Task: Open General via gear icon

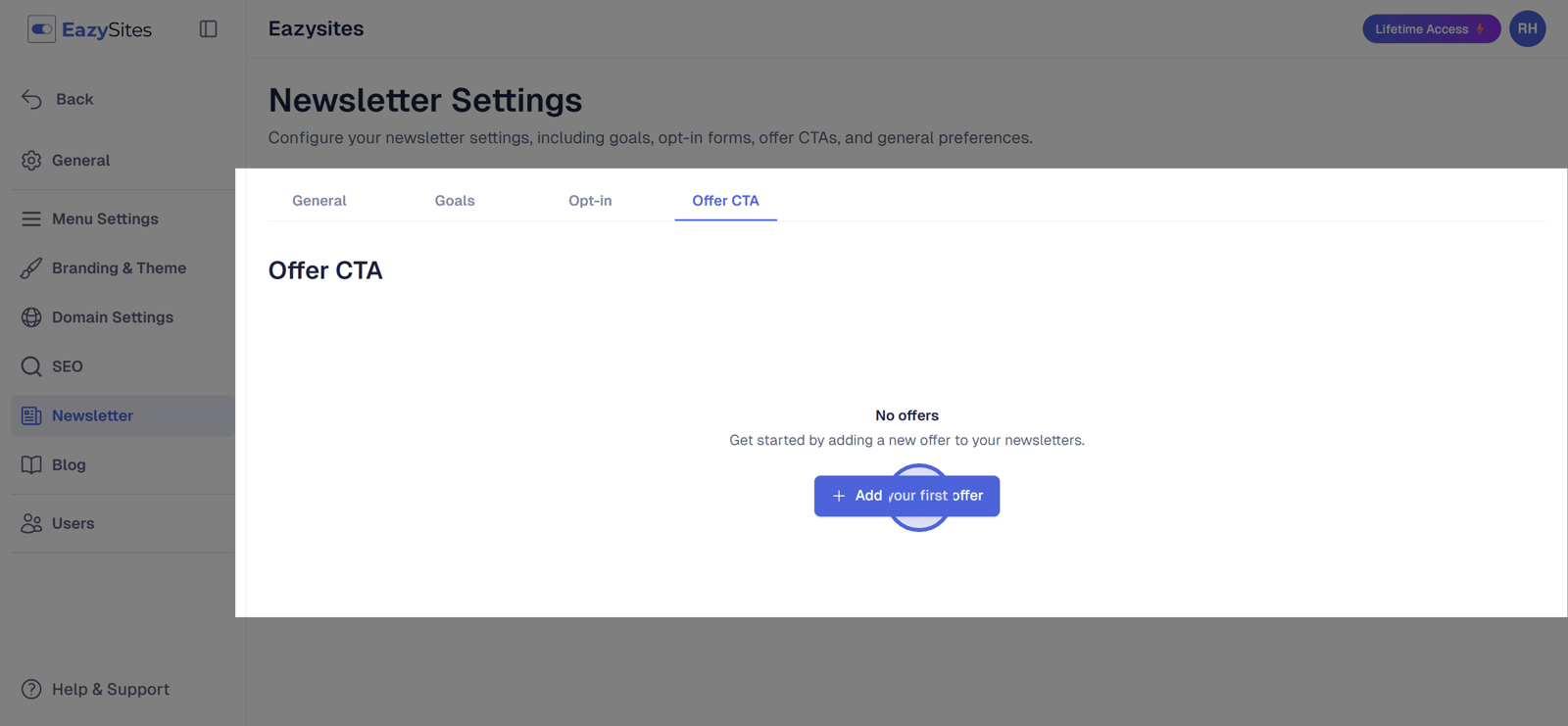Action: click(x=31, y=161)
